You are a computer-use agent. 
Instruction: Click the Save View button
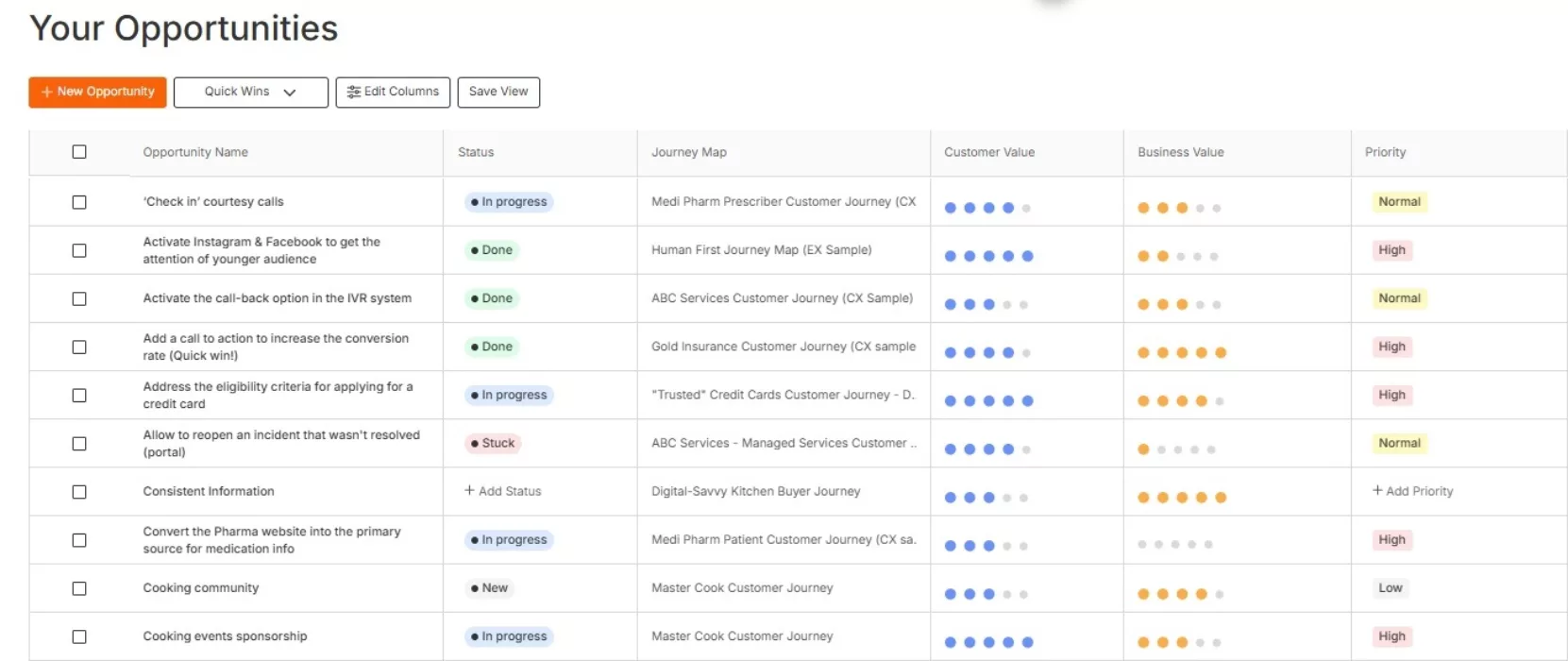(x=498, y=92)
